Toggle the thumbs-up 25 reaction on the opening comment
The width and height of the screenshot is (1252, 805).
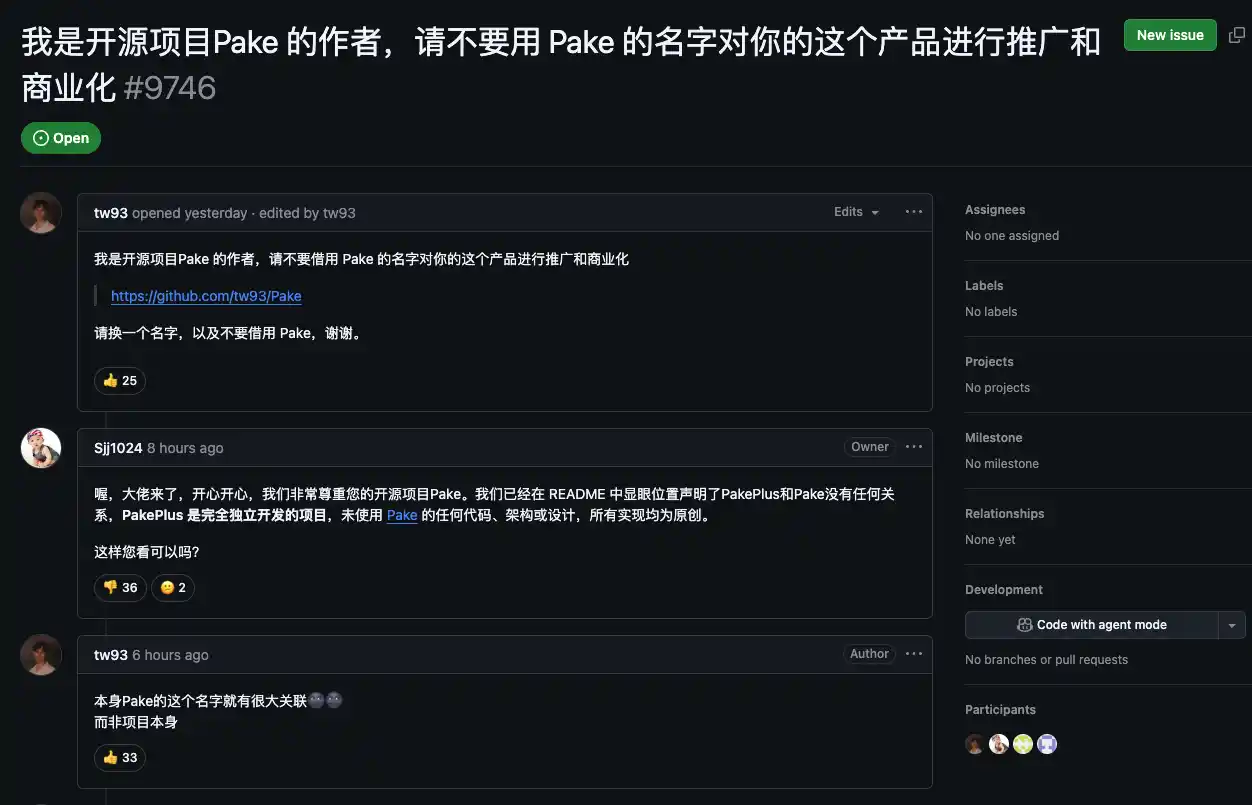tap(119, 380)
